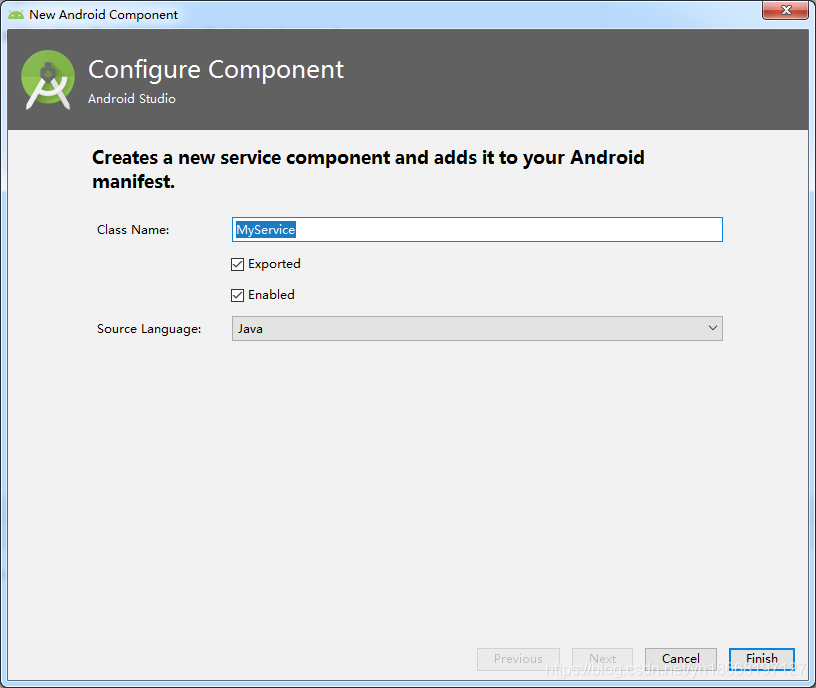The width and height of the screenshot is (816, 688).
Task: Close the New Android Component dialog
Action: (786, 10)
